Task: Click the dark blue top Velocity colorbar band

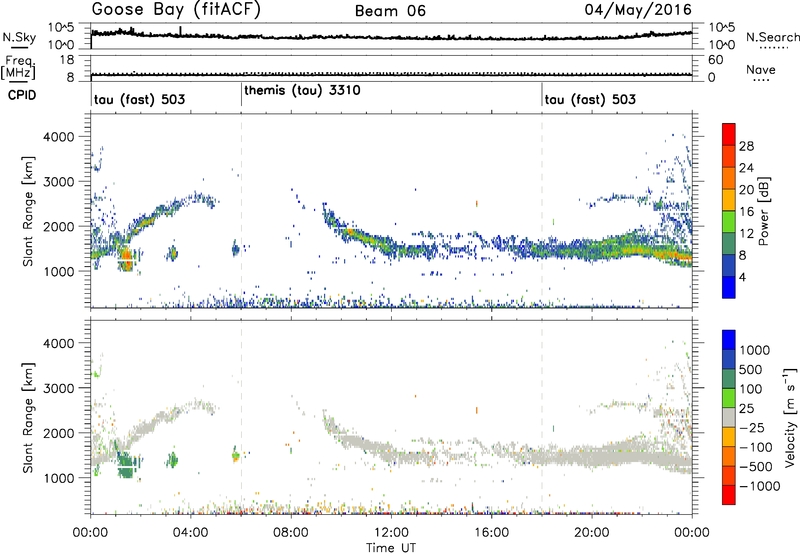Action: point(729,340)
